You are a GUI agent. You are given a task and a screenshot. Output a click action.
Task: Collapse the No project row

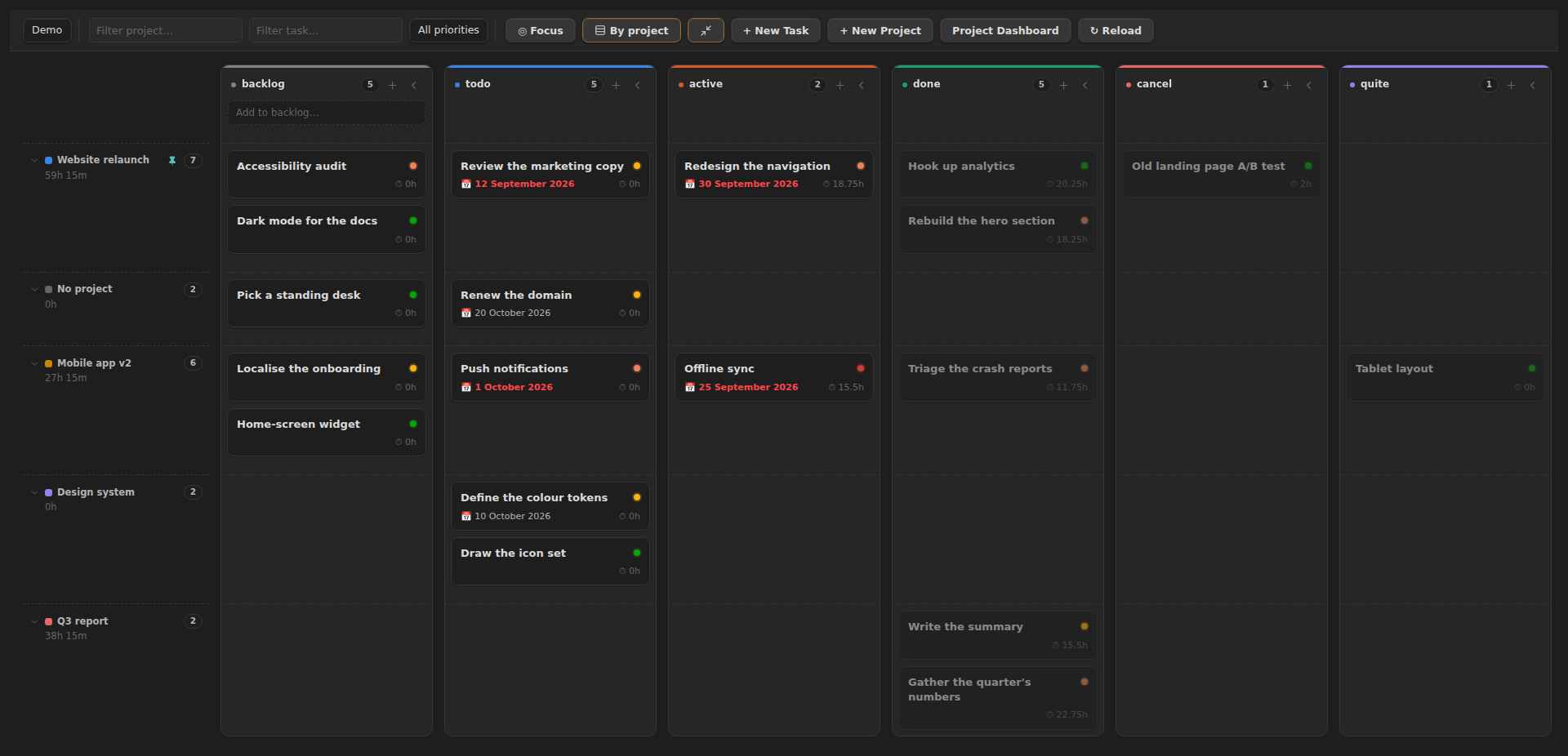(34, 289)
